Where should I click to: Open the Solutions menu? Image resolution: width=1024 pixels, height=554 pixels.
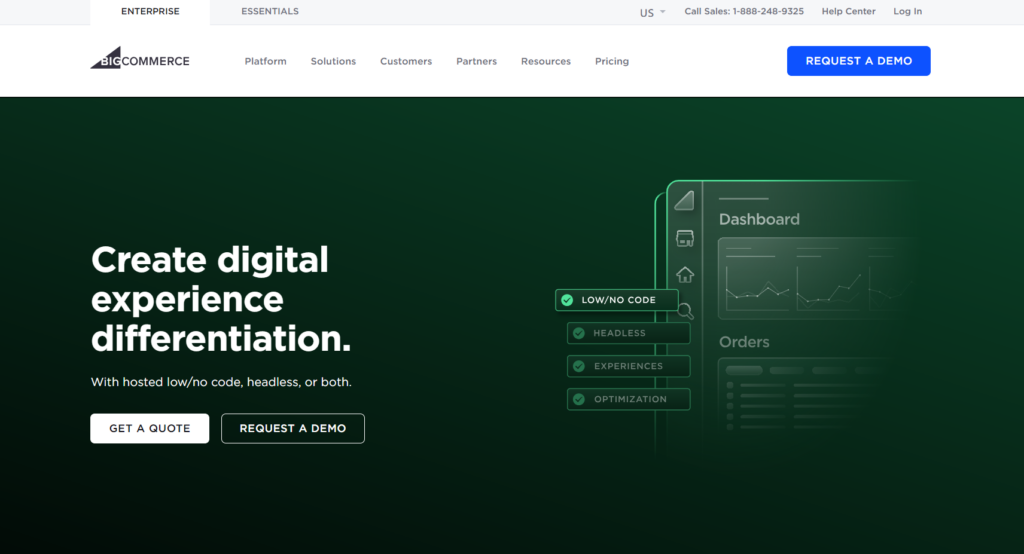click(x=333, y=61)
